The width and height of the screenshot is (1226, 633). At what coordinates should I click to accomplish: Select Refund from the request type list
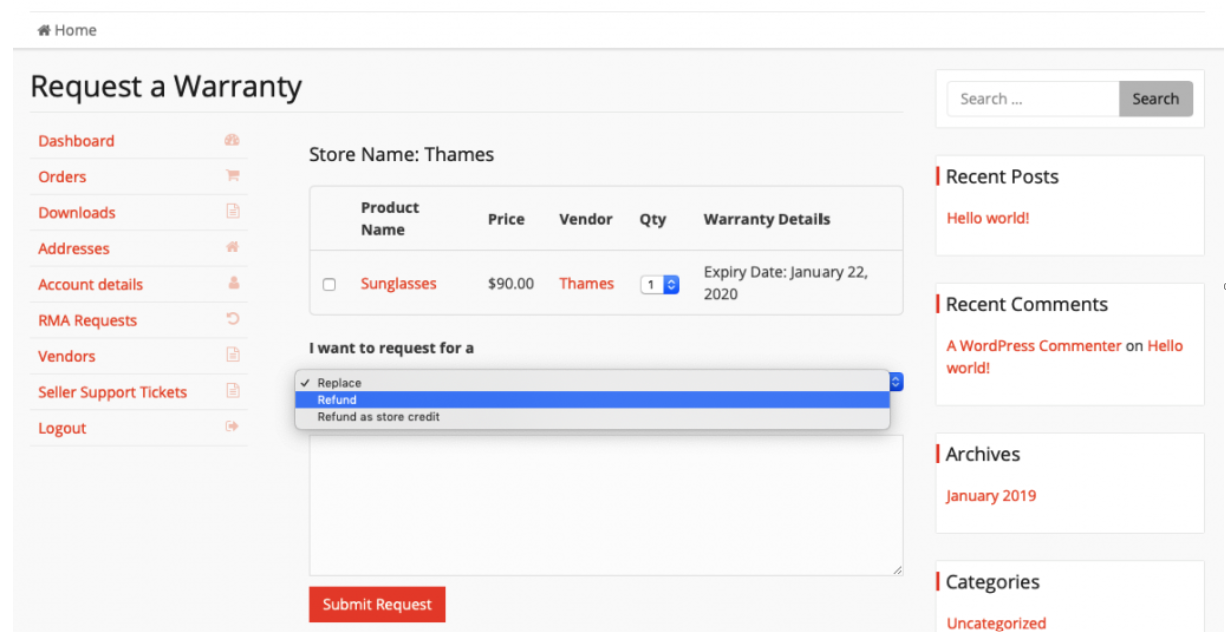(x=337, y=400)
